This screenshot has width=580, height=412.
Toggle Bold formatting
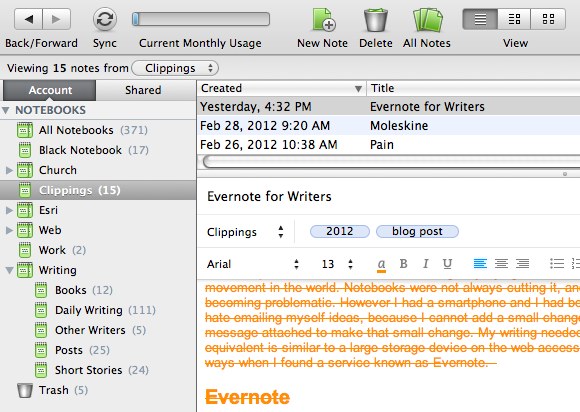coord(404,264)
